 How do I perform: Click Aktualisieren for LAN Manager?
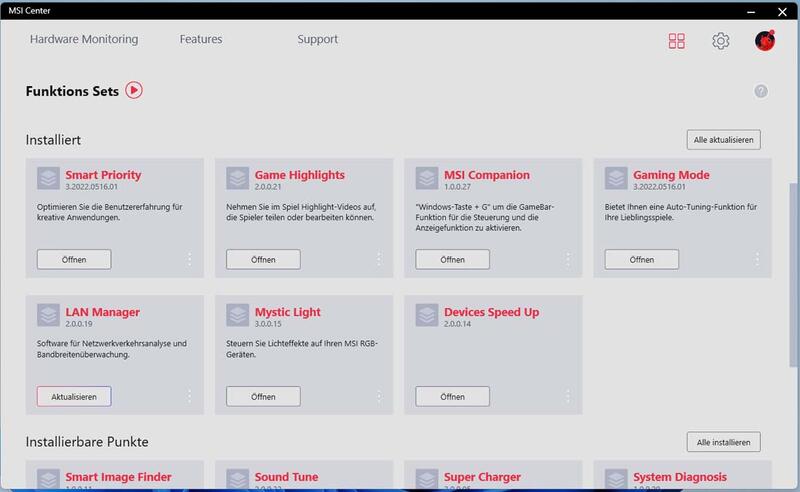coord(74,397)
